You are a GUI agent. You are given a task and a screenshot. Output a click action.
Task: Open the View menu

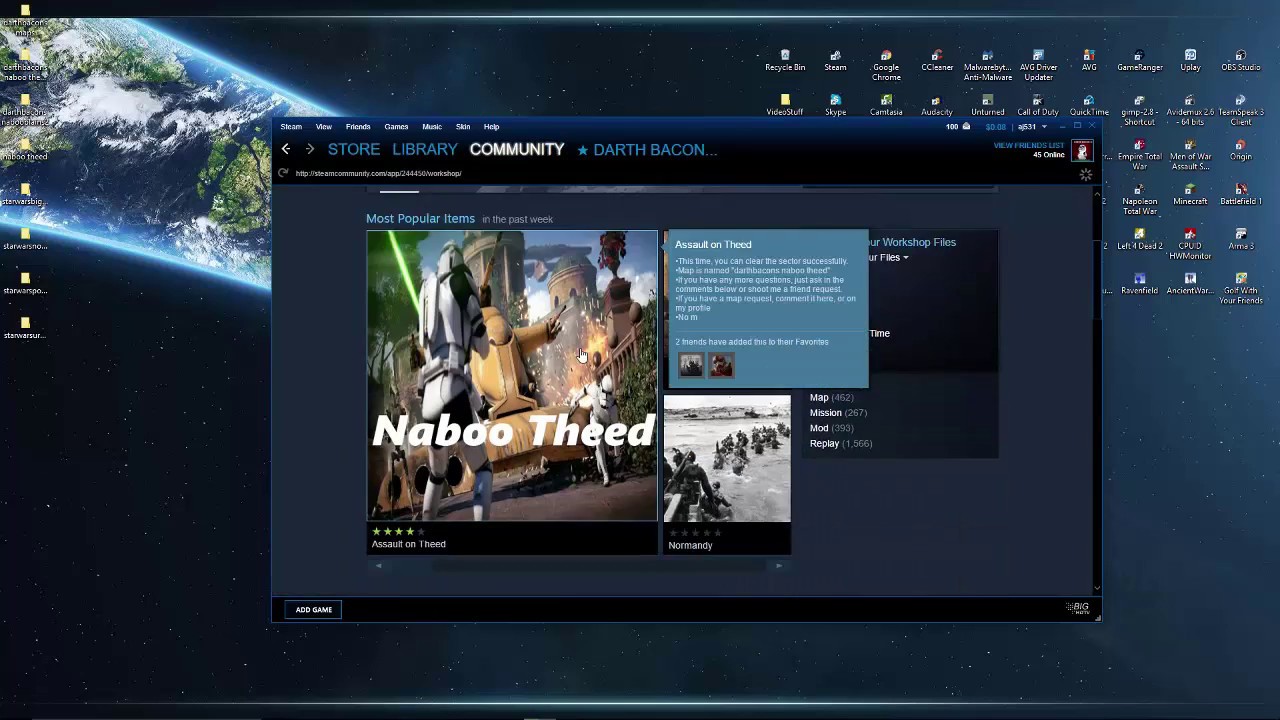324,127
